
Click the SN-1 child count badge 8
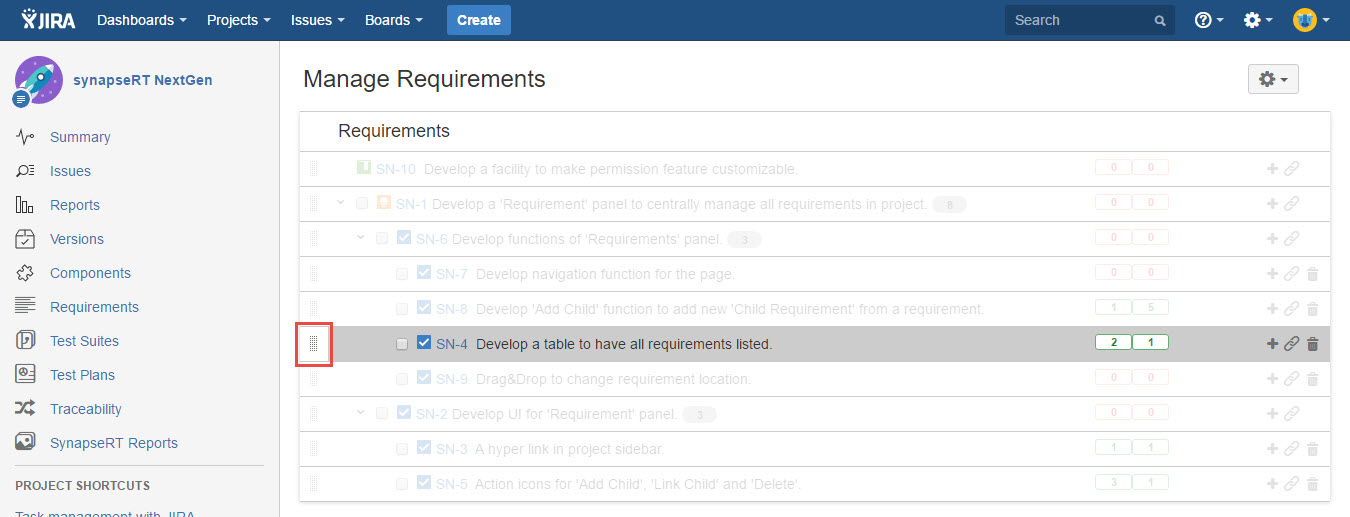[x=949, y=205]
